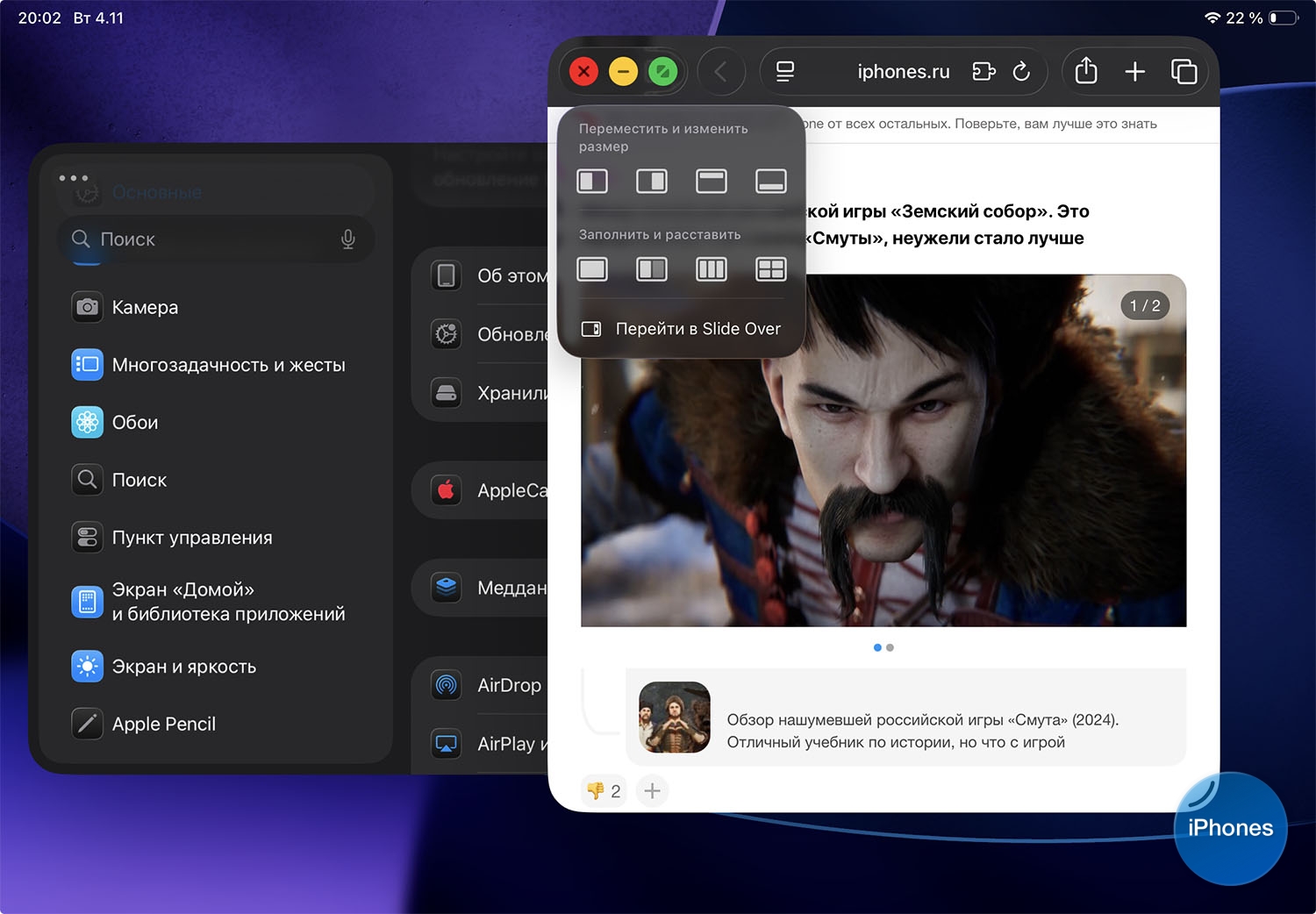Arrange windows in three columns

[712, 269]
